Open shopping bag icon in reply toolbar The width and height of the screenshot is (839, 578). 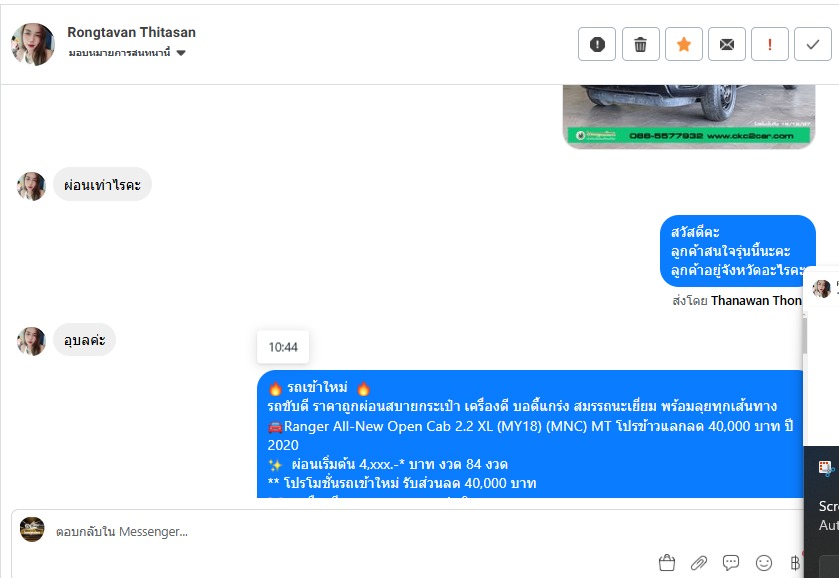click(x=667, y=562)
